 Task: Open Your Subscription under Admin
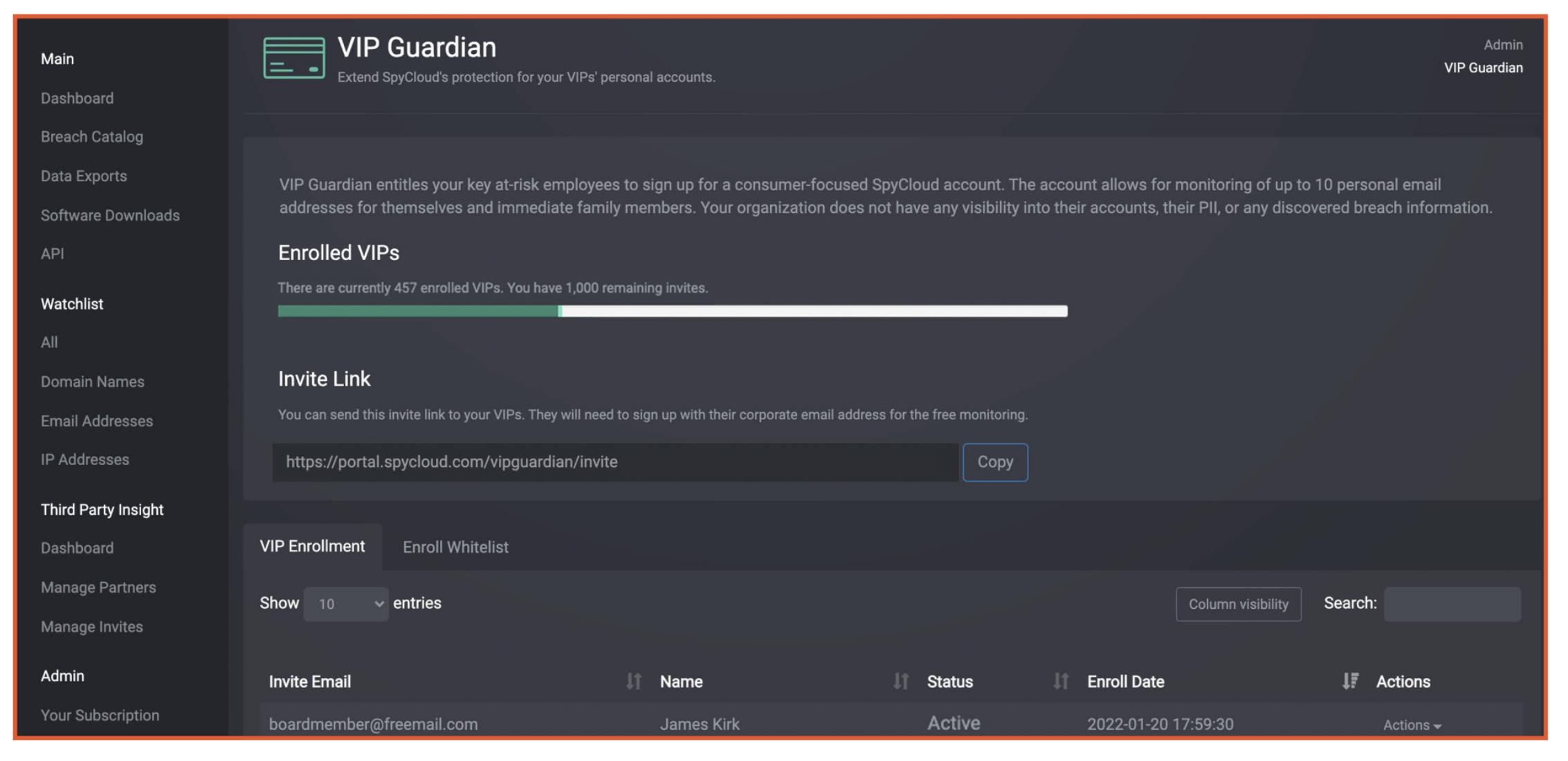(100, 715)
